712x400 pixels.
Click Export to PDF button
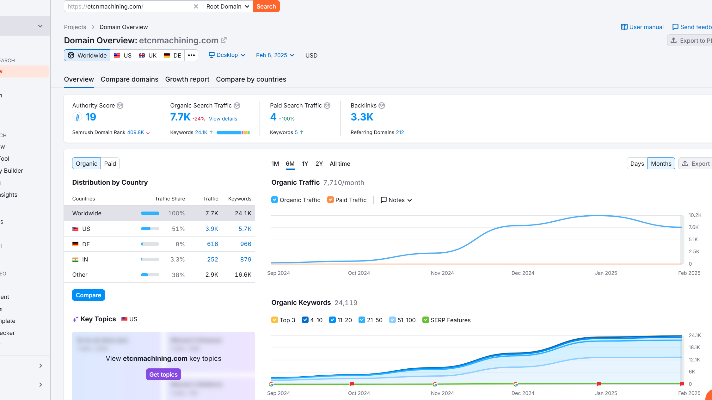pos(690,40)
